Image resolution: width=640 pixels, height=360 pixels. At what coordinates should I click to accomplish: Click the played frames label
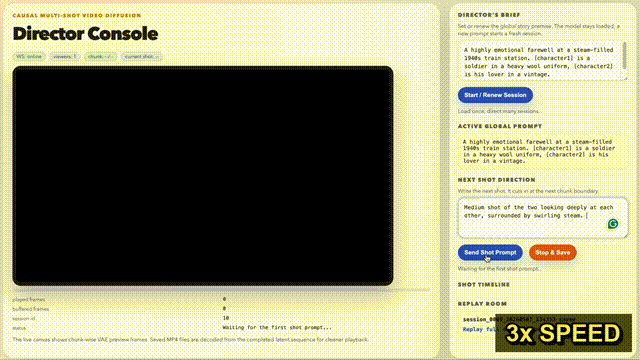29,300
